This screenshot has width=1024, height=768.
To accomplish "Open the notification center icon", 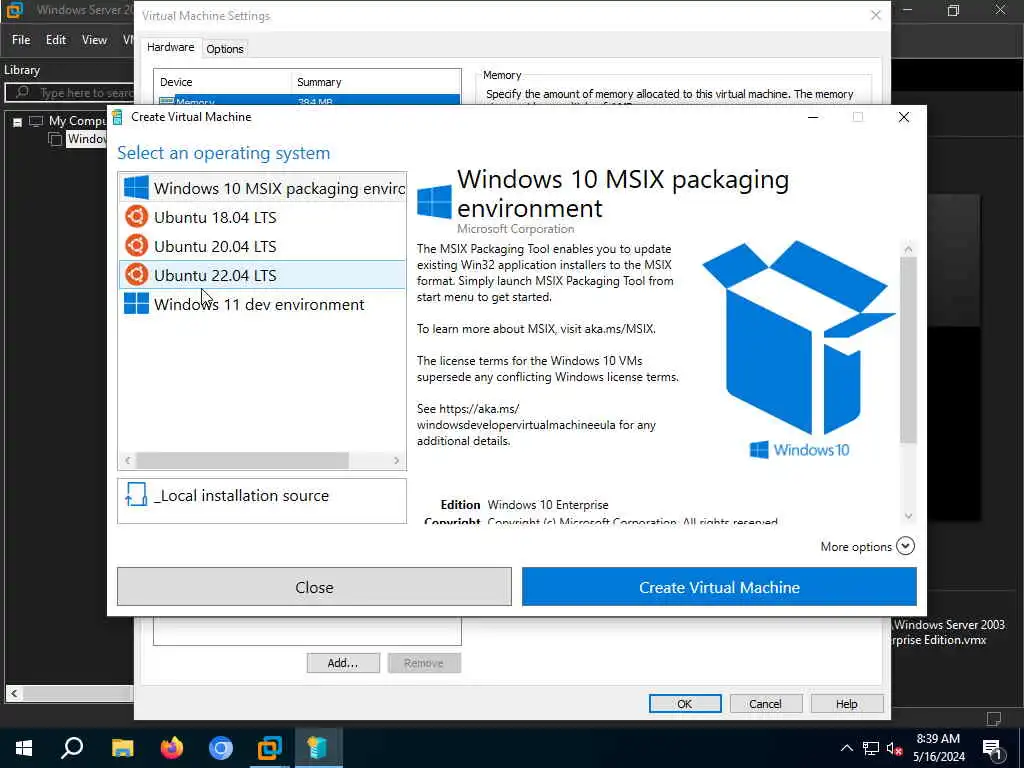I will coord(992,749).
